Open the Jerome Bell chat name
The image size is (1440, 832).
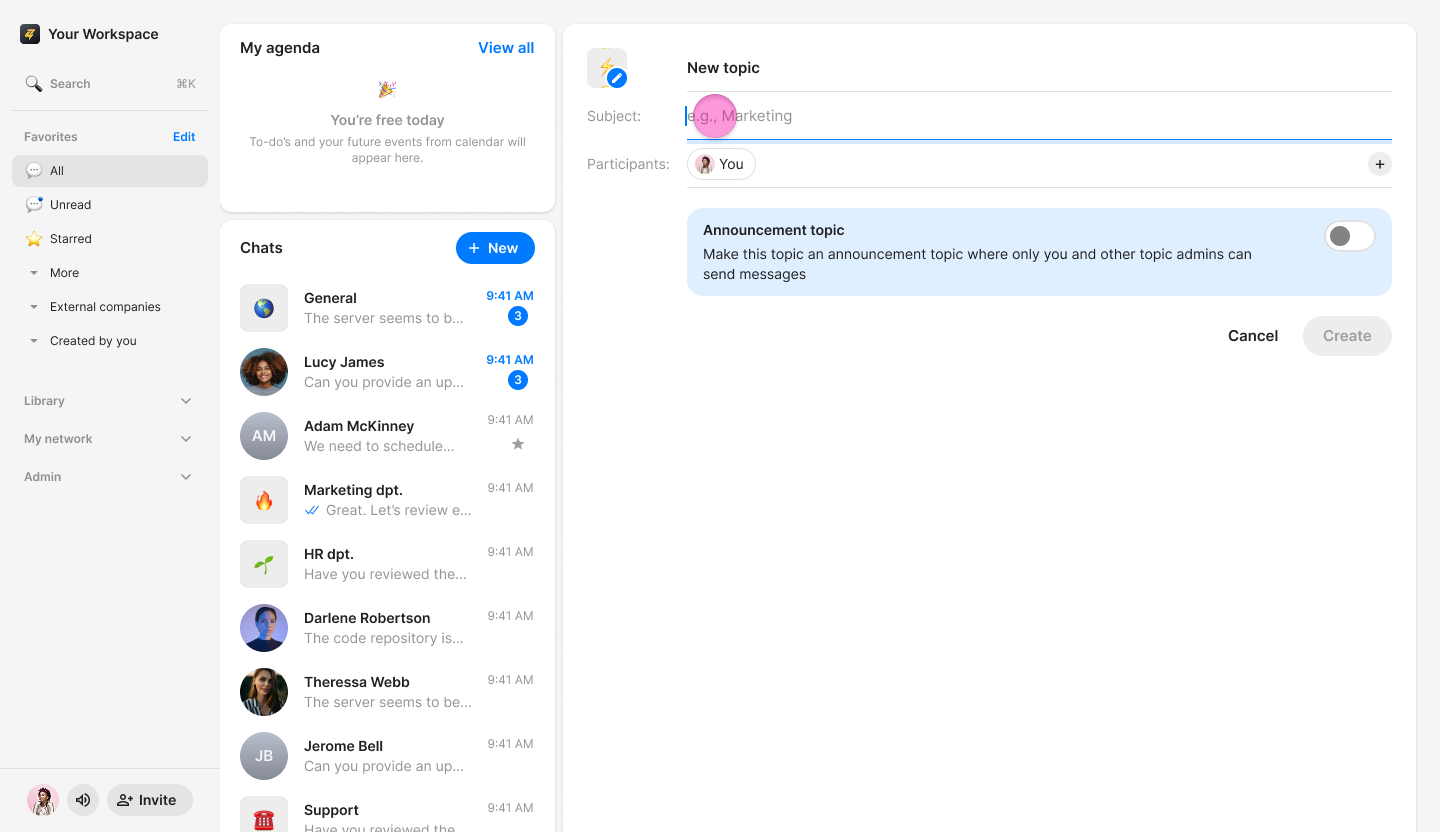tap(343, 746)
